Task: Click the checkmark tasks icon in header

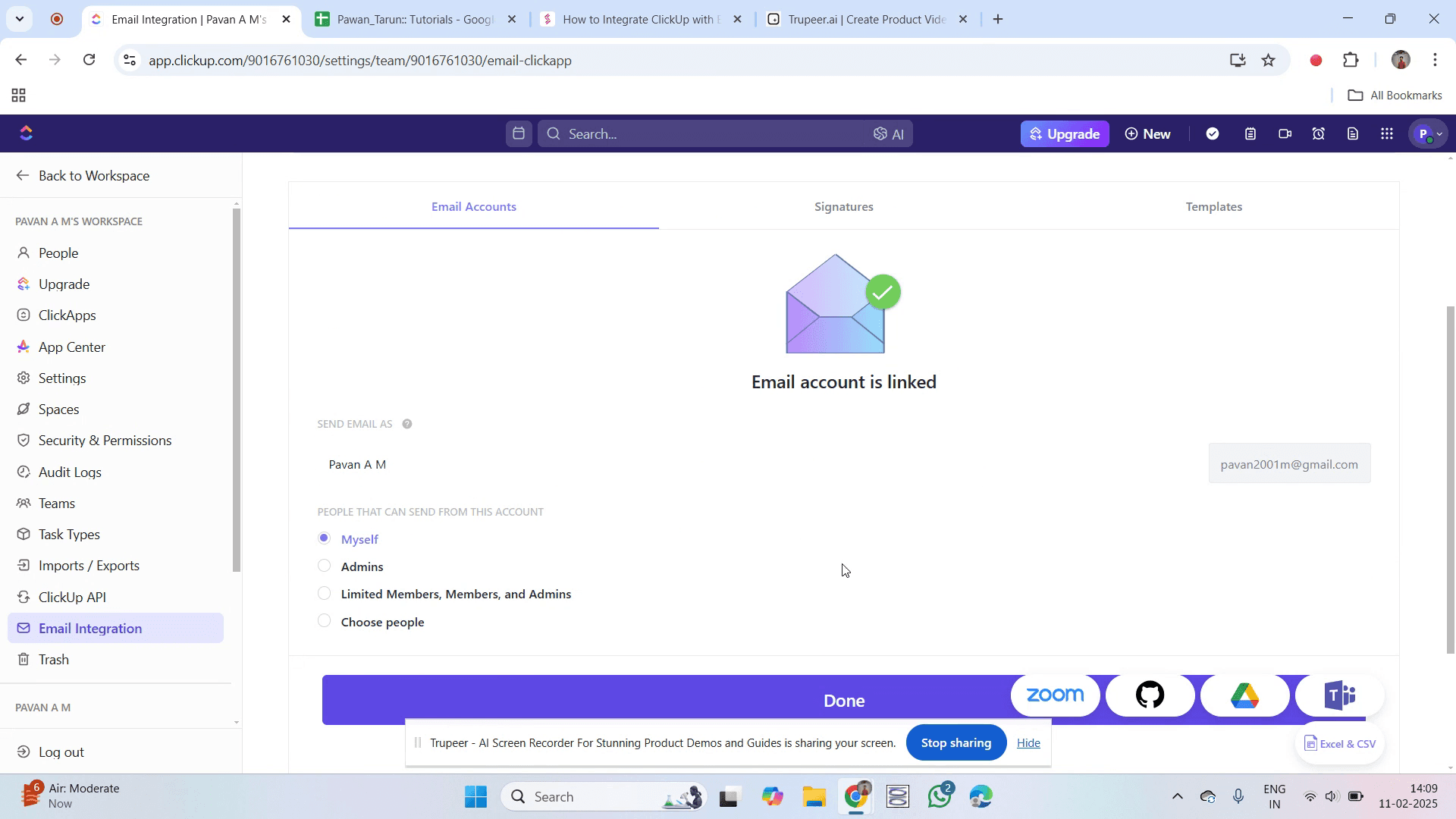Action: click(1213, 133)
